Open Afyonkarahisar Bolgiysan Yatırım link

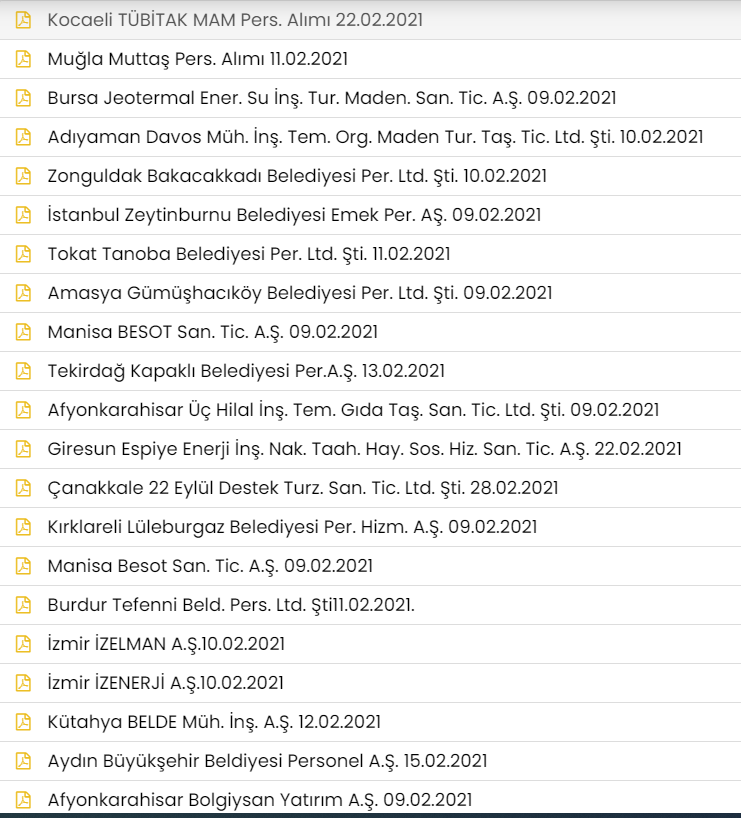[259, 800]
